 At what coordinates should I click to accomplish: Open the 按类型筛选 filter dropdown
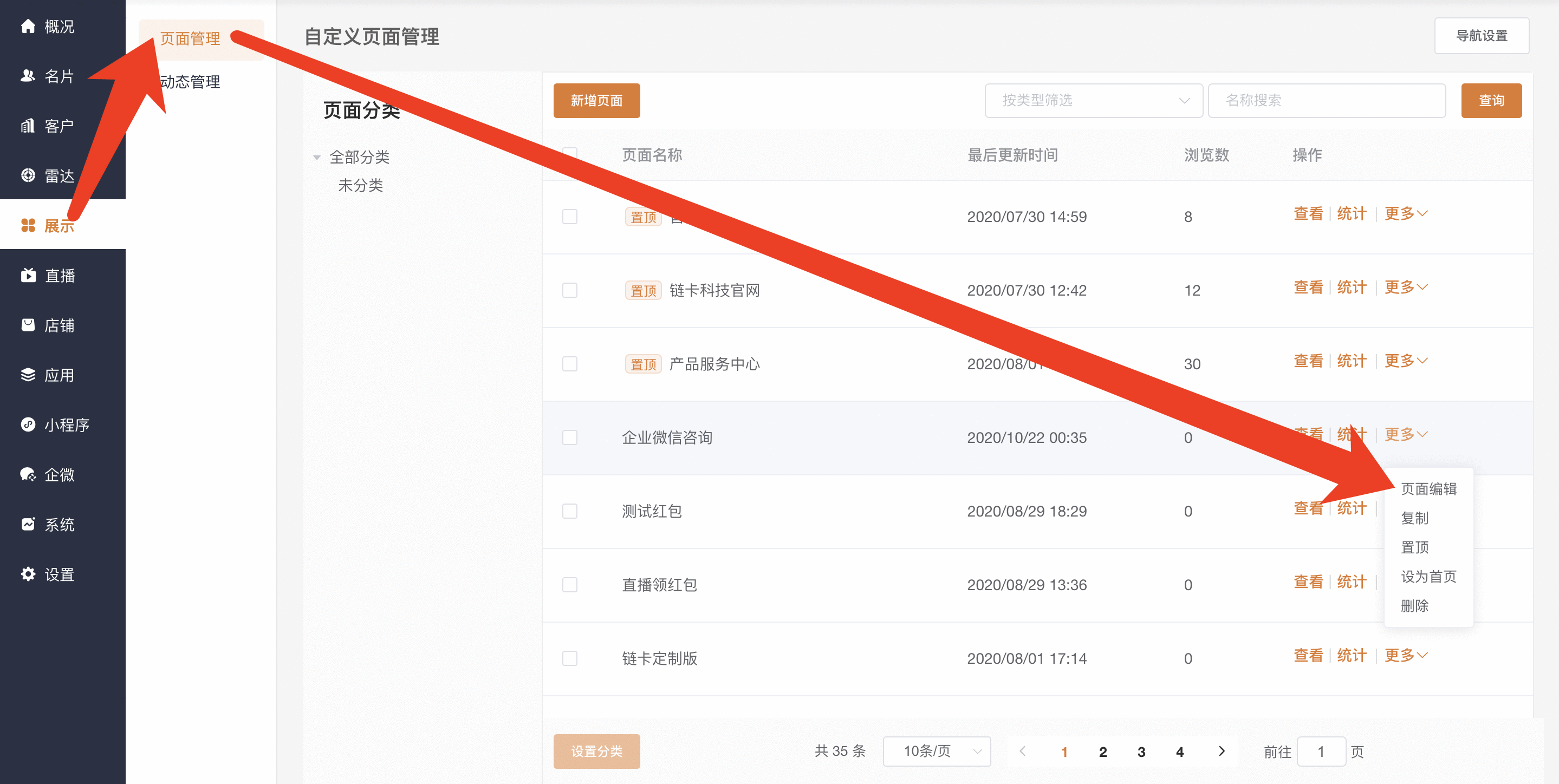1093,100
